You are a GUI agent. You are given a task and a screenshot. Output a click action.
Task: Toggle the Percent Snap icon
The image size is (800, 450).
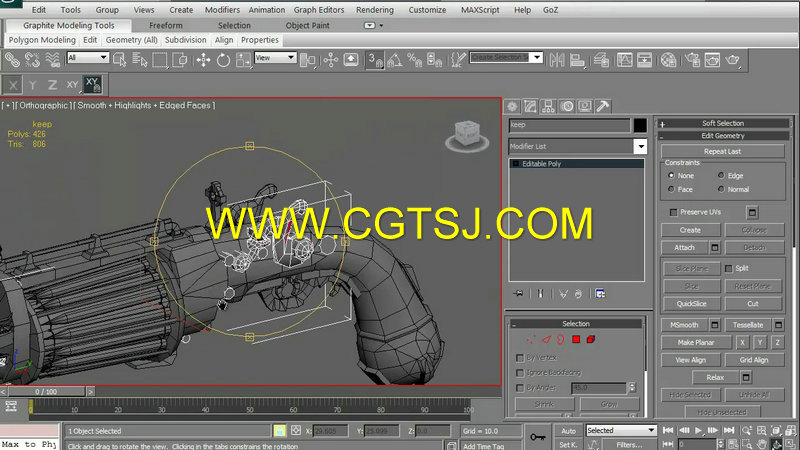point(414,60)
